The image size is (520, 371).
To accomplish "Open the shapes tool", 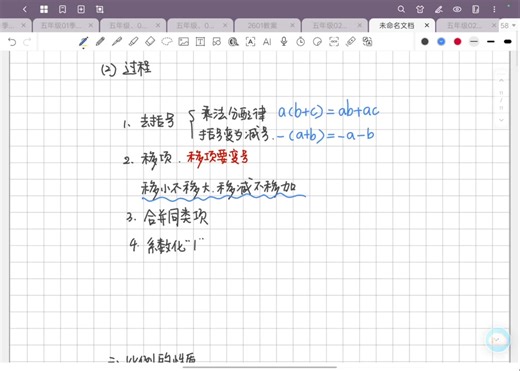I will (217, 42).
